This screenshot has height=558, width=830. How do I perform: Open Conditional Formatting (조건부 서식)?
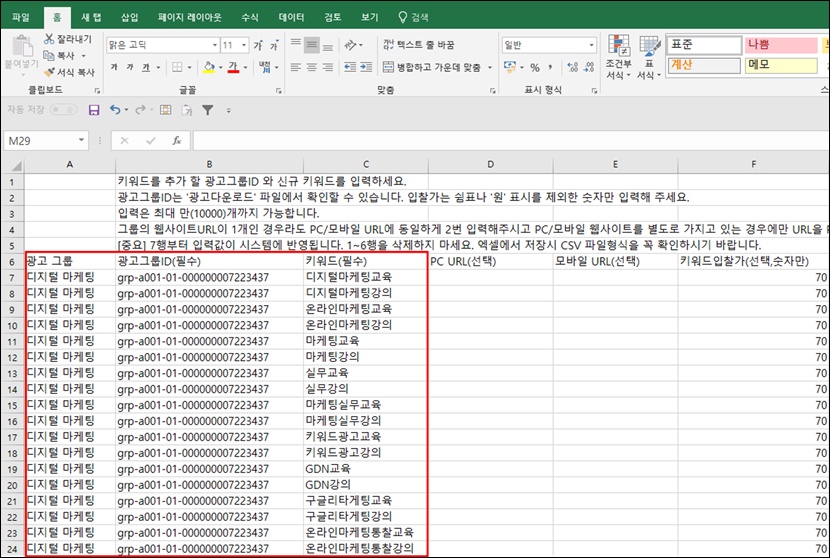coord(618,57)
